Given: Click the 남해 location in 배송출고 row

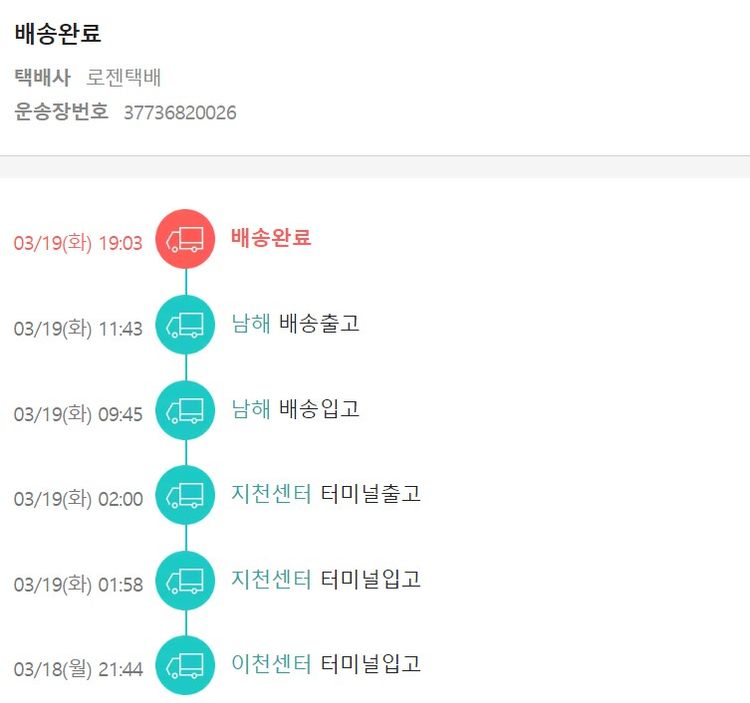Looking at the screenshot, I should (x=251, y=323).
